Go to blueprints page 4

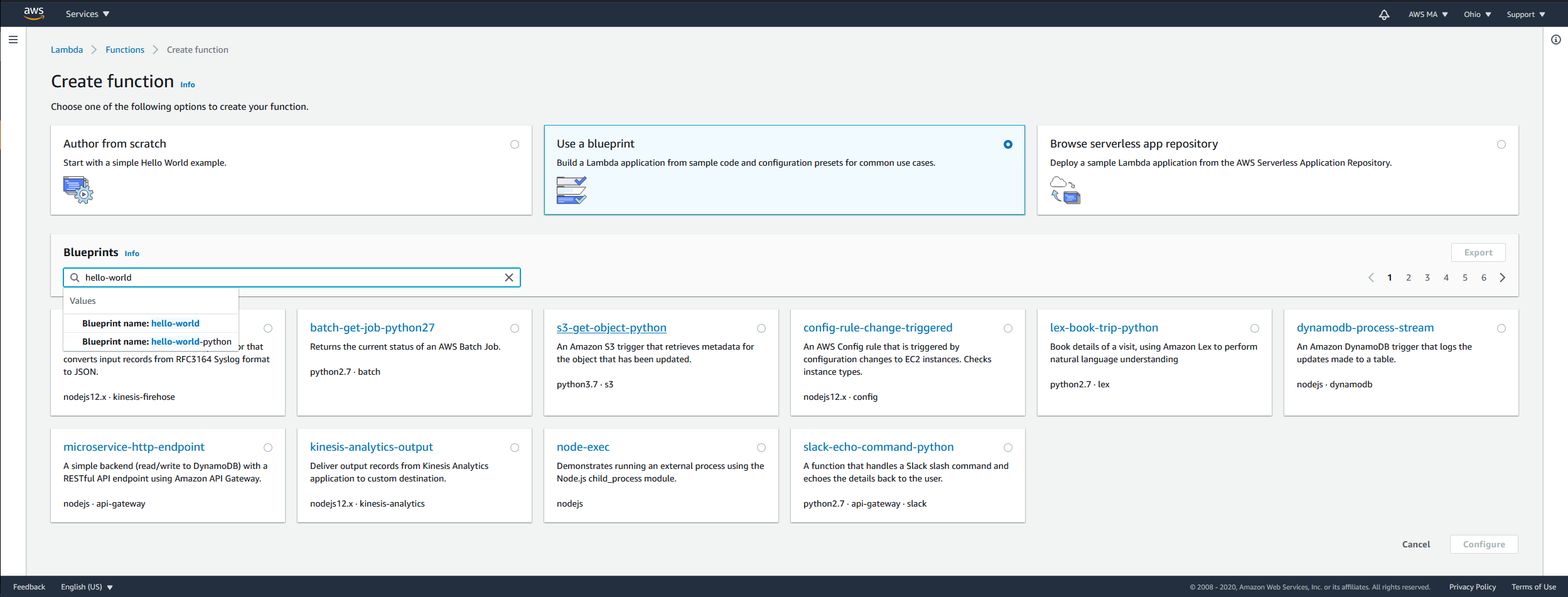(1446, 277)
